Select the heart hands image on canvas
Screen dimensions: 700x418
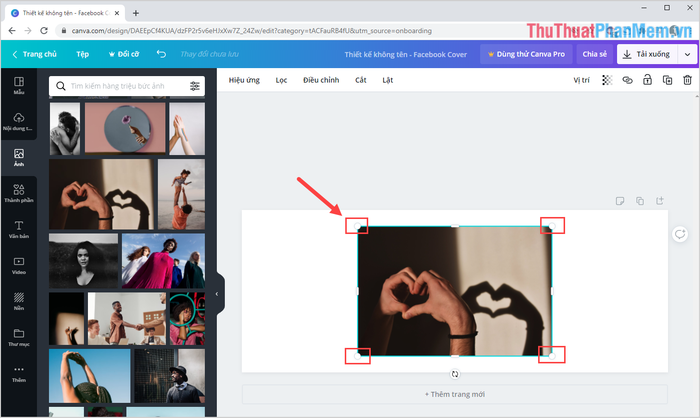click(455, 291)
